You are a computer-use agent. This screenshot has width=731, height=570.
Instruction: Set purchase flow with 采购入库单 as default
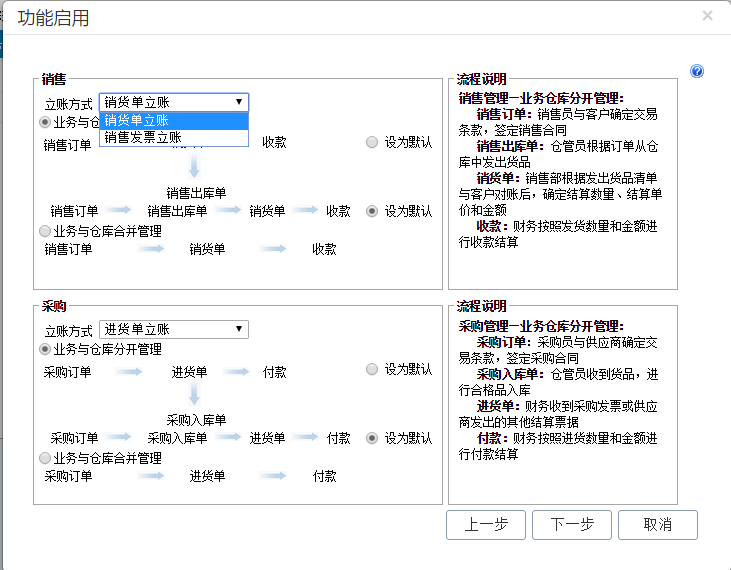coord(373,438)
